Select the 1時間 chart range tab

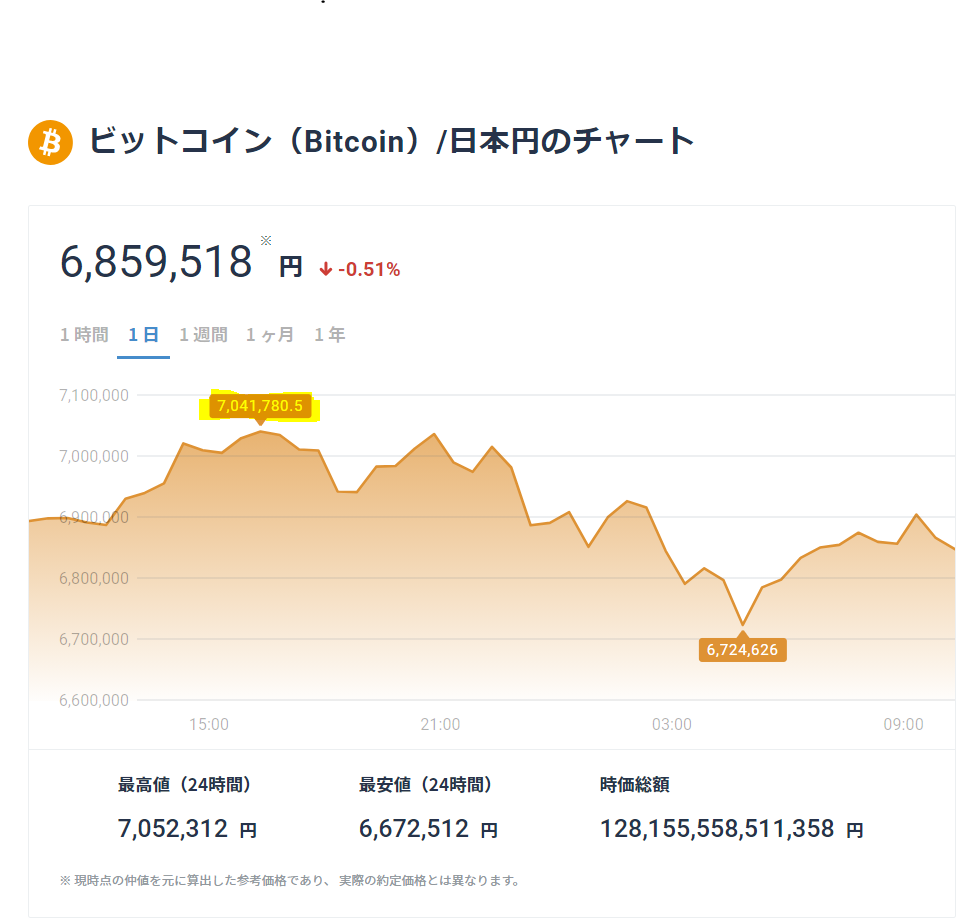pyautogui.click(x=84, y=335)
